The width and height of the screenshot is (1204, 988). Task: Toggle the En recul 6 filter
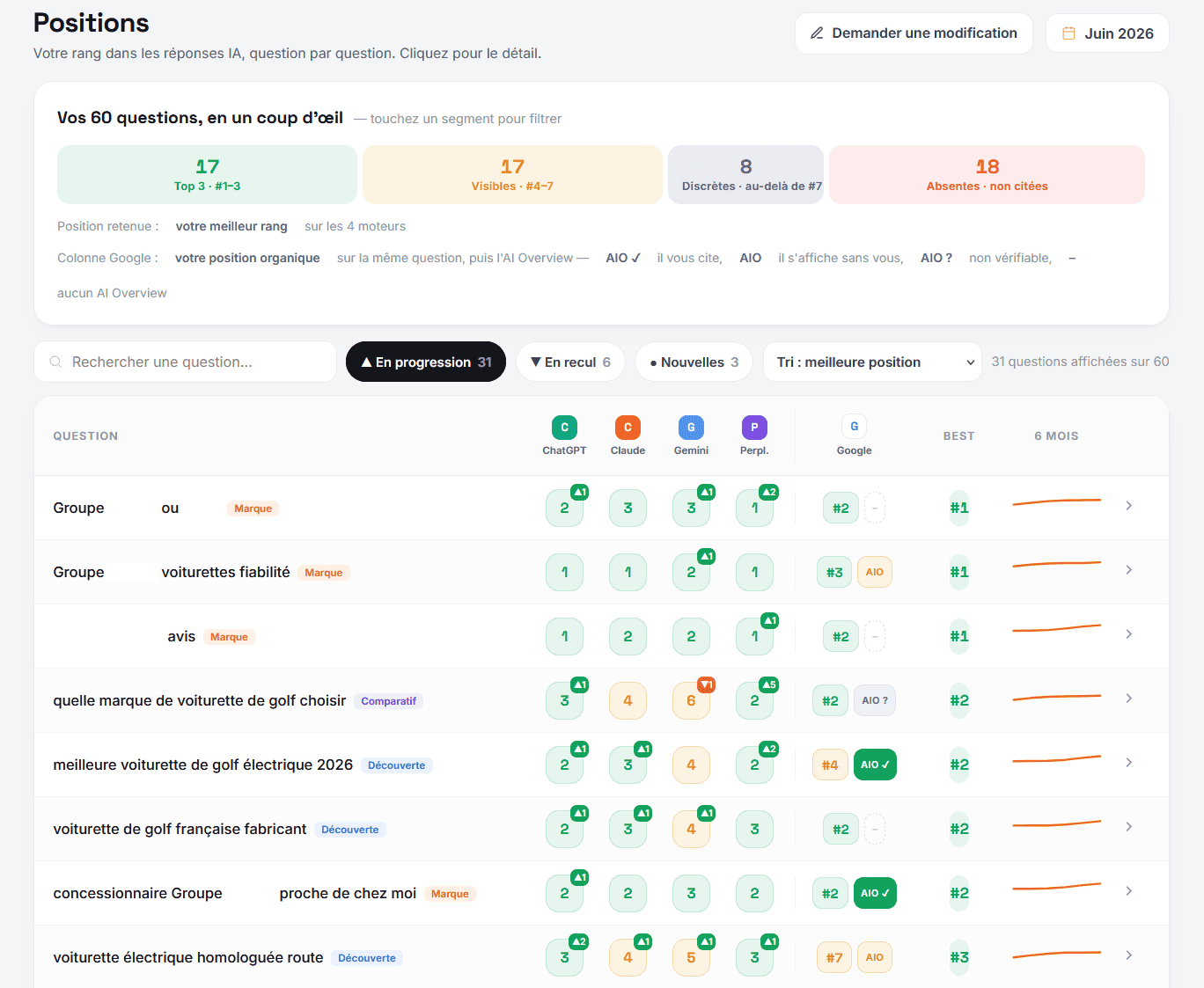tap(570, 362)
